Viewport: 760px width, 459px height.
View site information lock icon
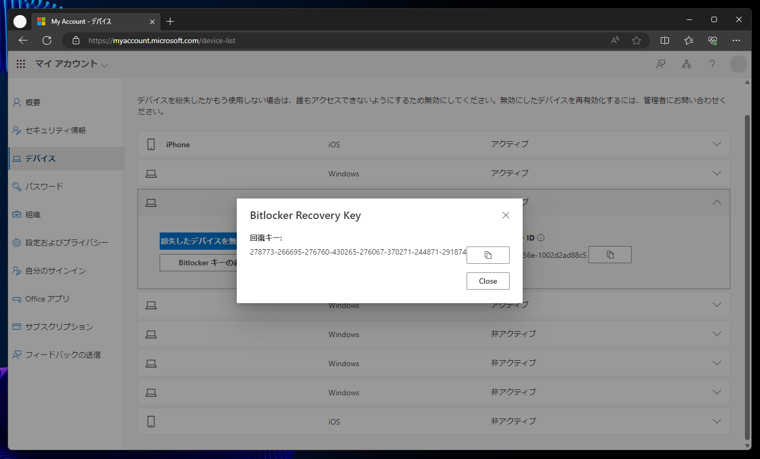point(76,41)
